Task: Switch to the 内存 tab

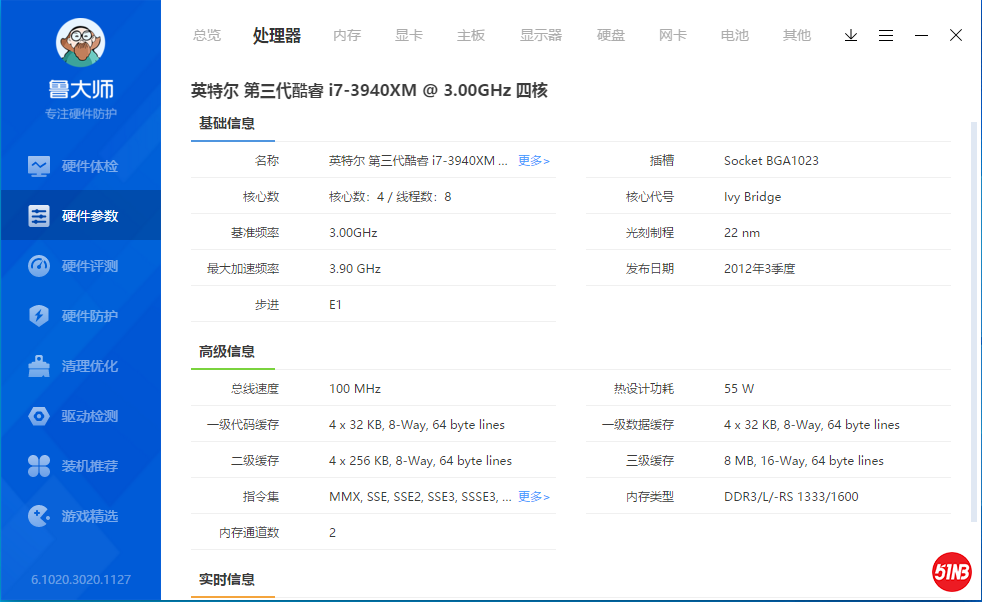Action: pyautogui.click(x=347, y=35)
